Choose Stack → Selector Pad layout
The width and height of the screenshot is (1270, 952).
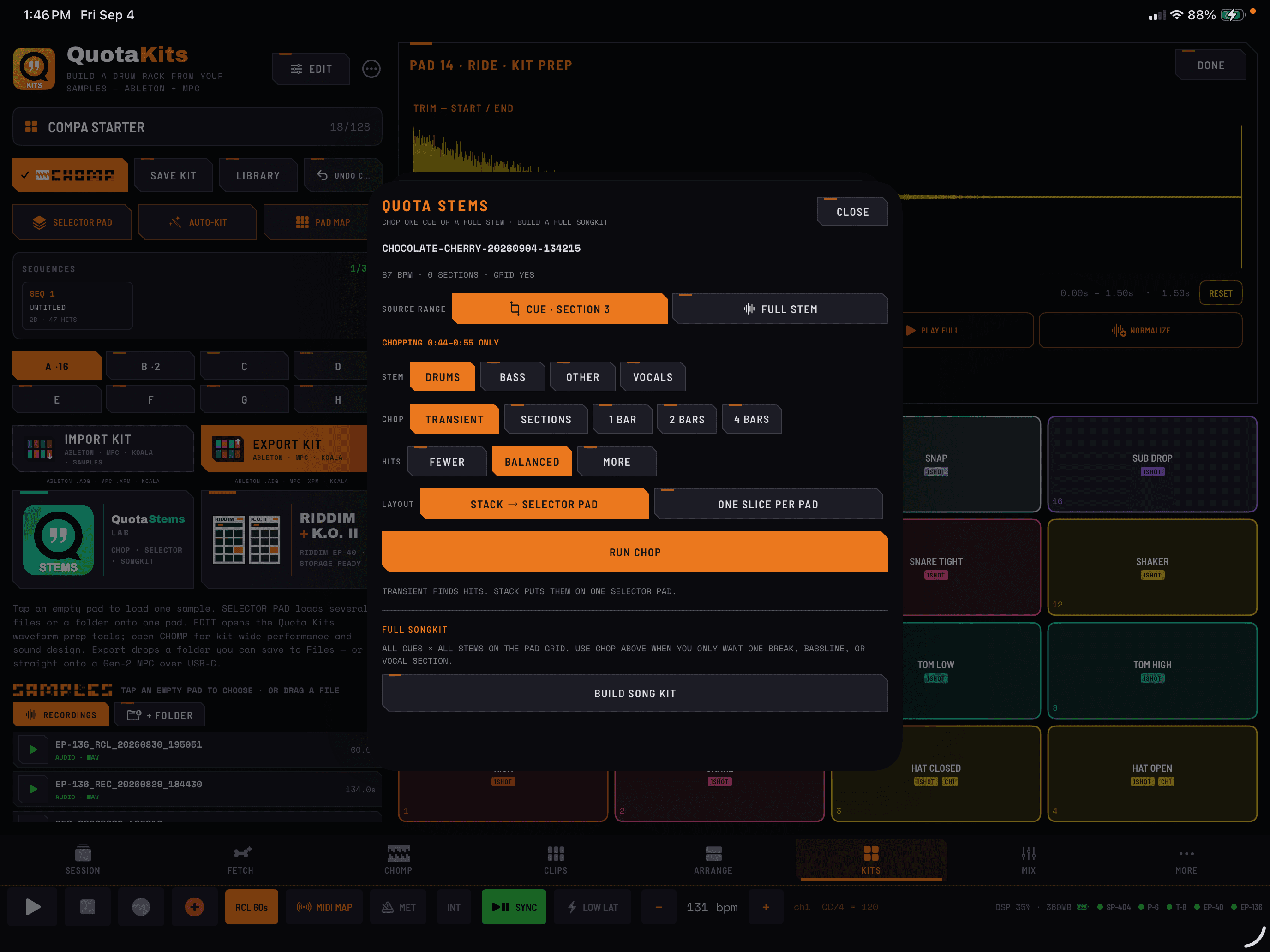point(534,504)
